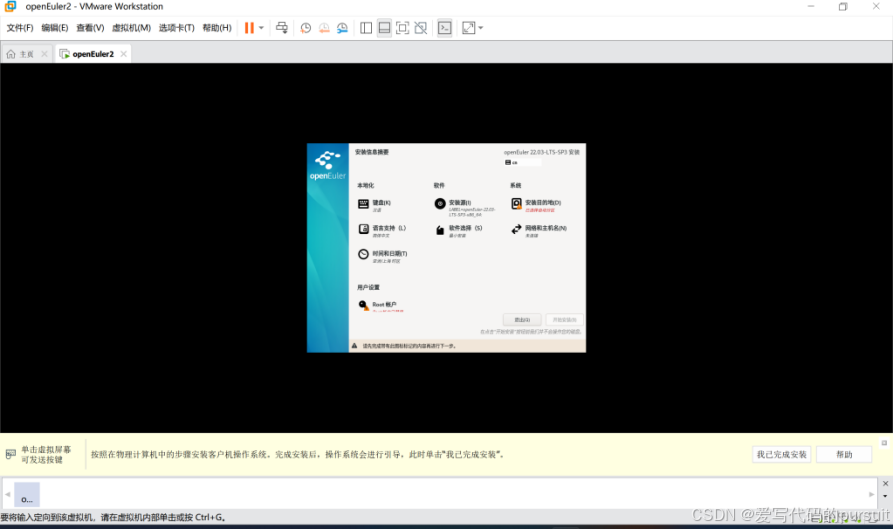Screen dimensions: 894x530
Task: Open the 文件(F) menu
Action: click(20, 28)
